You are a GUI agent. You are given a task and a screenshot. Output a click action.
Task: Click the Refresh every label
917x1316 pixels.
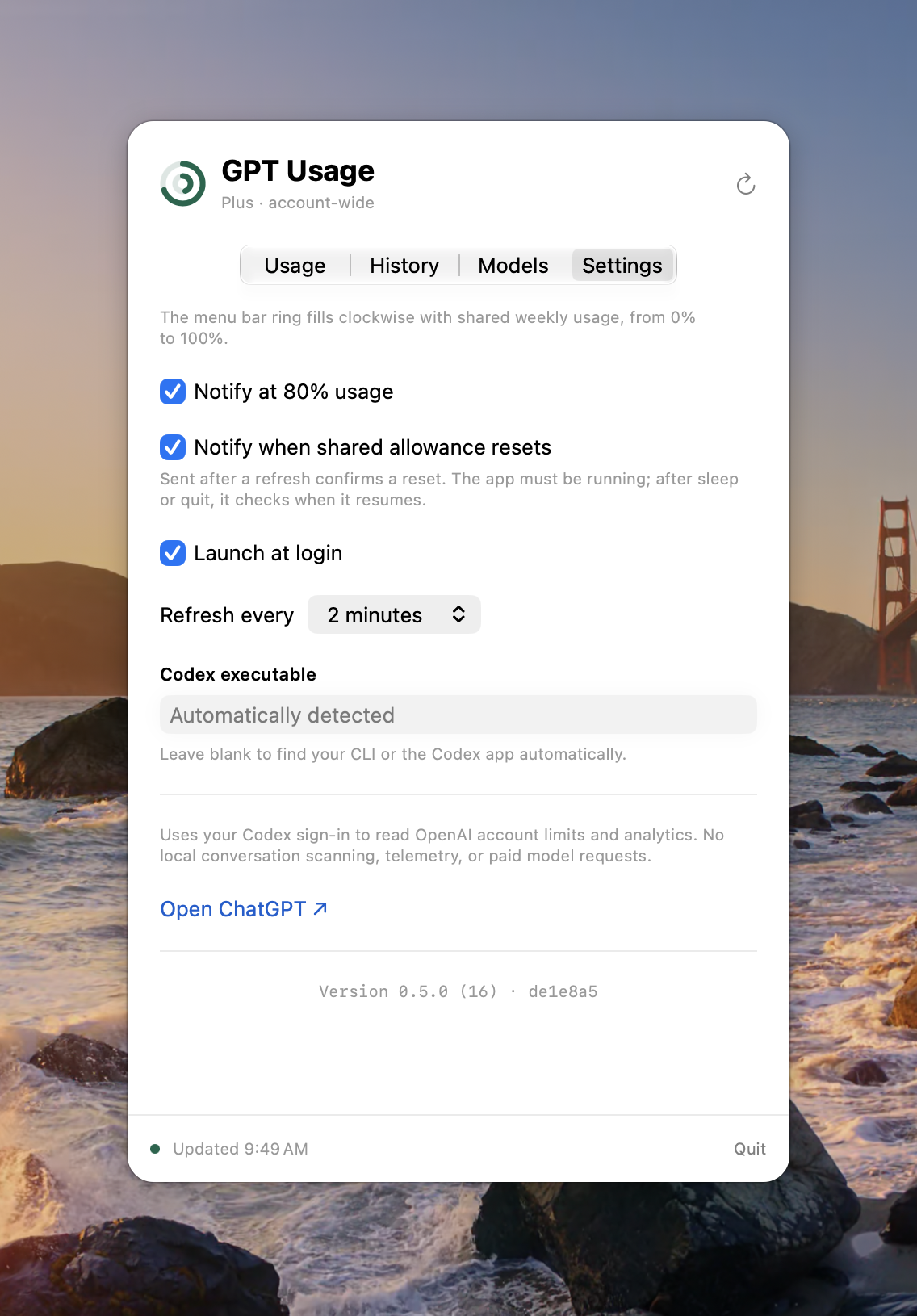coord(227,615)
